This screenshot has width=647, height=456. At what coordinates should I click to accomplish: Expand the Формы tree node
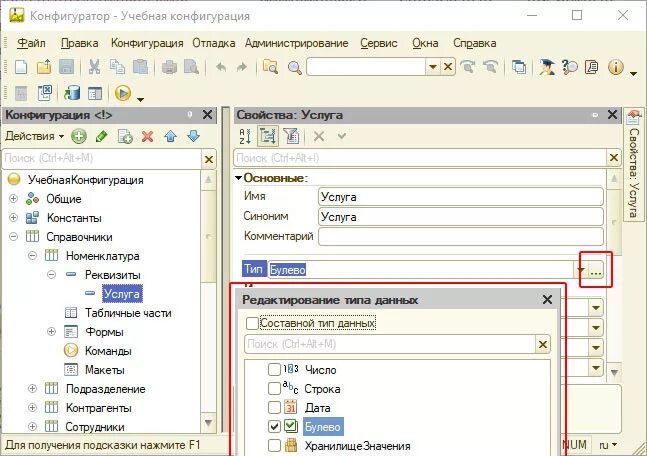coord(51,331)
